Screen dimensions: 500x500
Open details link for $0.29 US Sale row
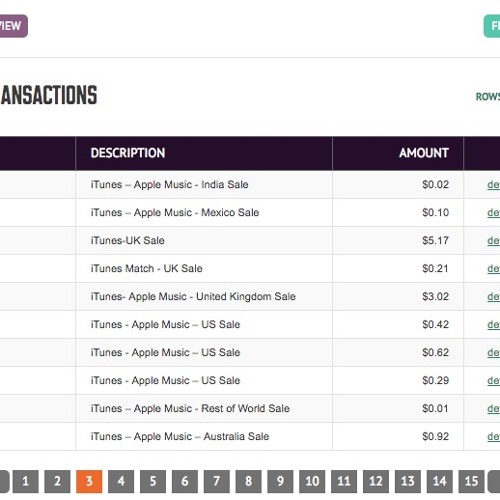pos(494,381)
